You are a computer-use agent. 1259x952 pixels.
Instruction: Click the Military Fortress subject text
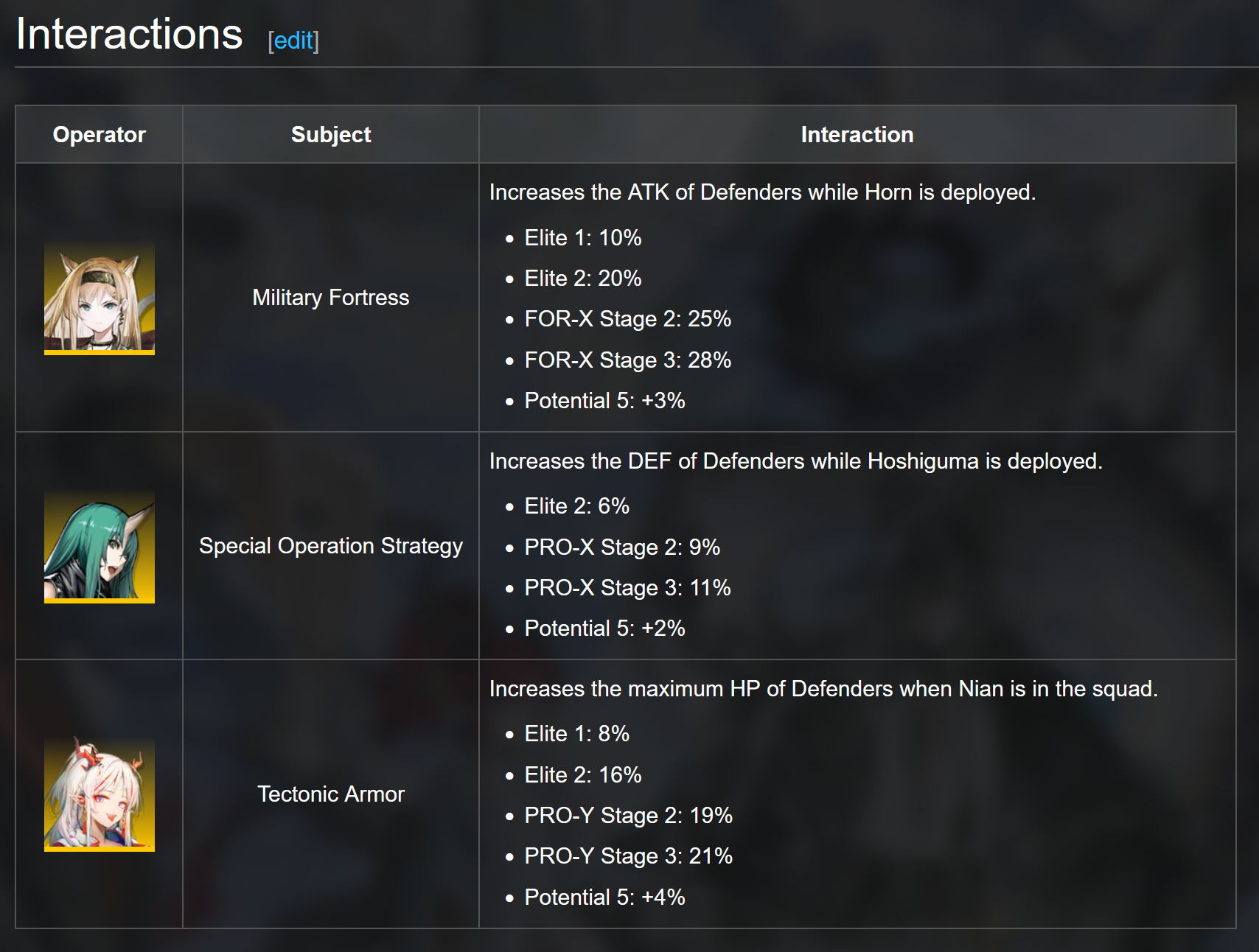331,297
